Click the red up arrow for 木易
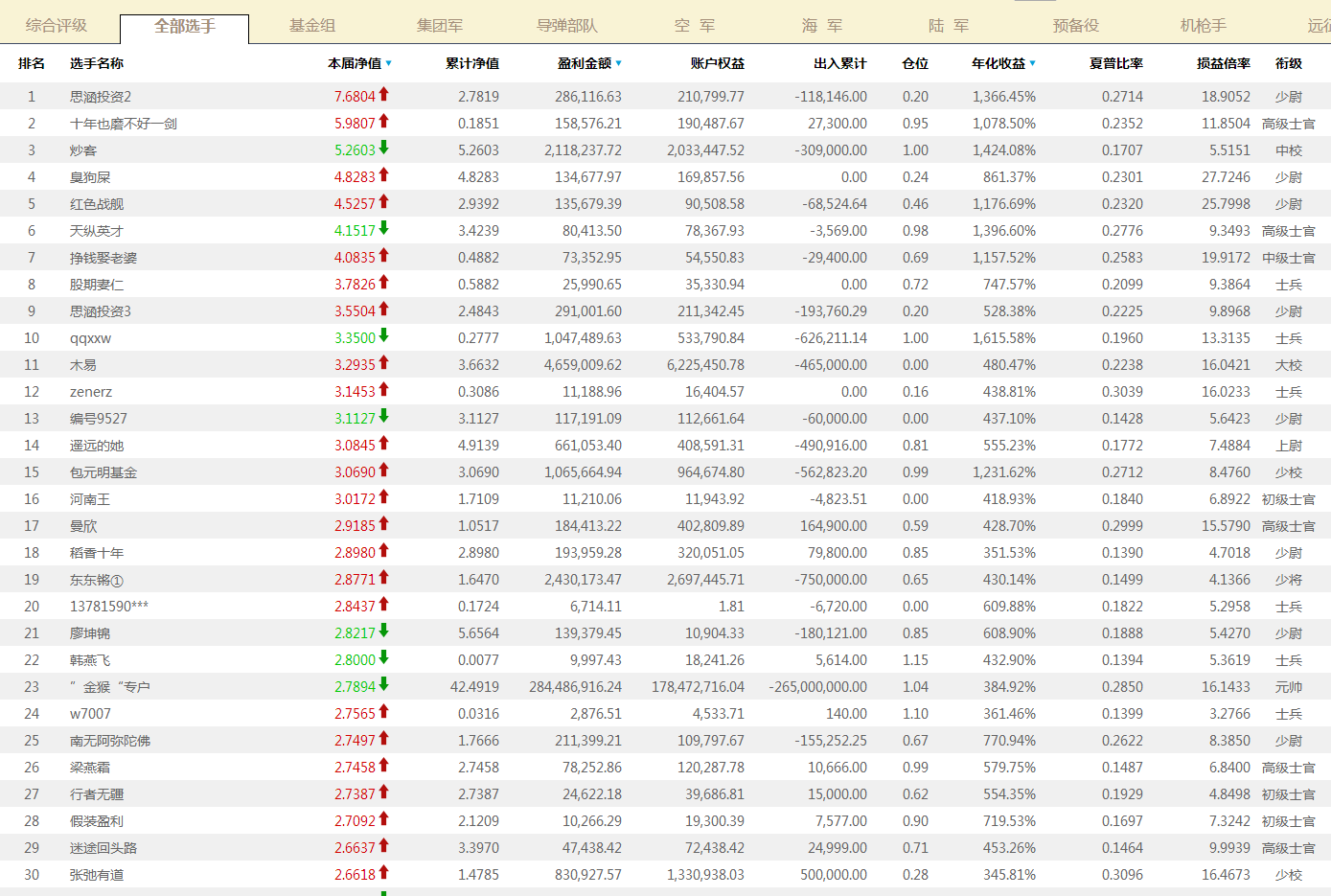Image resolution: width=1331 pixels, height=896 pixels. pyautogui.click(x=383, y=362)
